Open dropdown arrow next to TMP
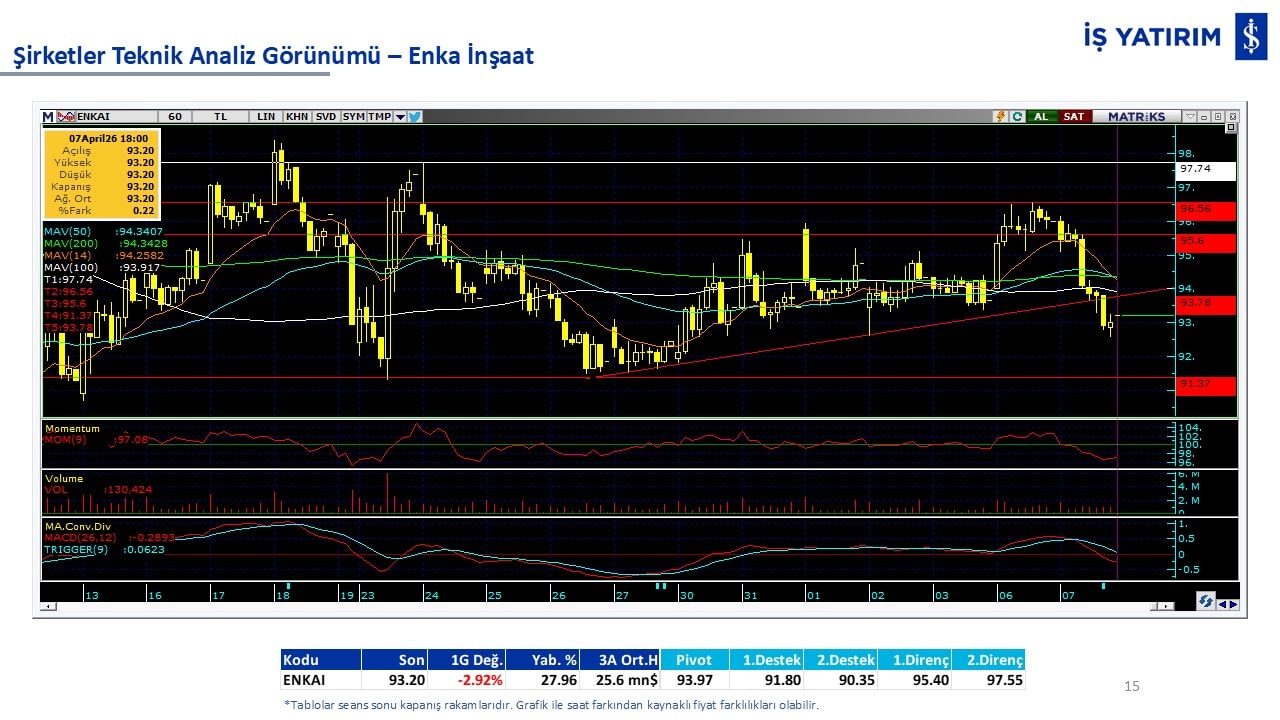This screenshot has height=720, width=1280. point(400,116)
